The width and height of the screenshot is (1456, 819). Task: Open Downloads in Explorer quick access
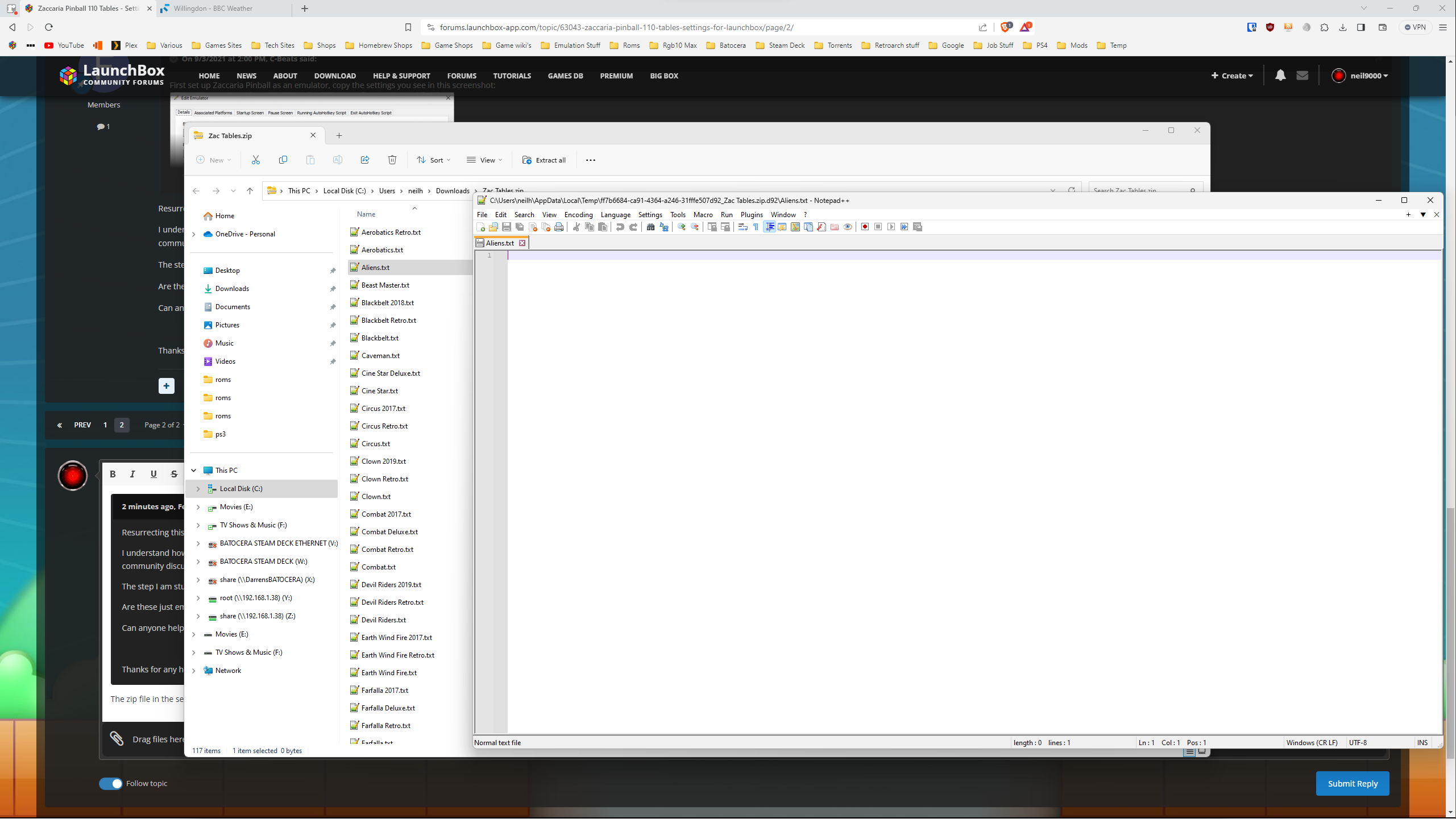tap(232, 289)
